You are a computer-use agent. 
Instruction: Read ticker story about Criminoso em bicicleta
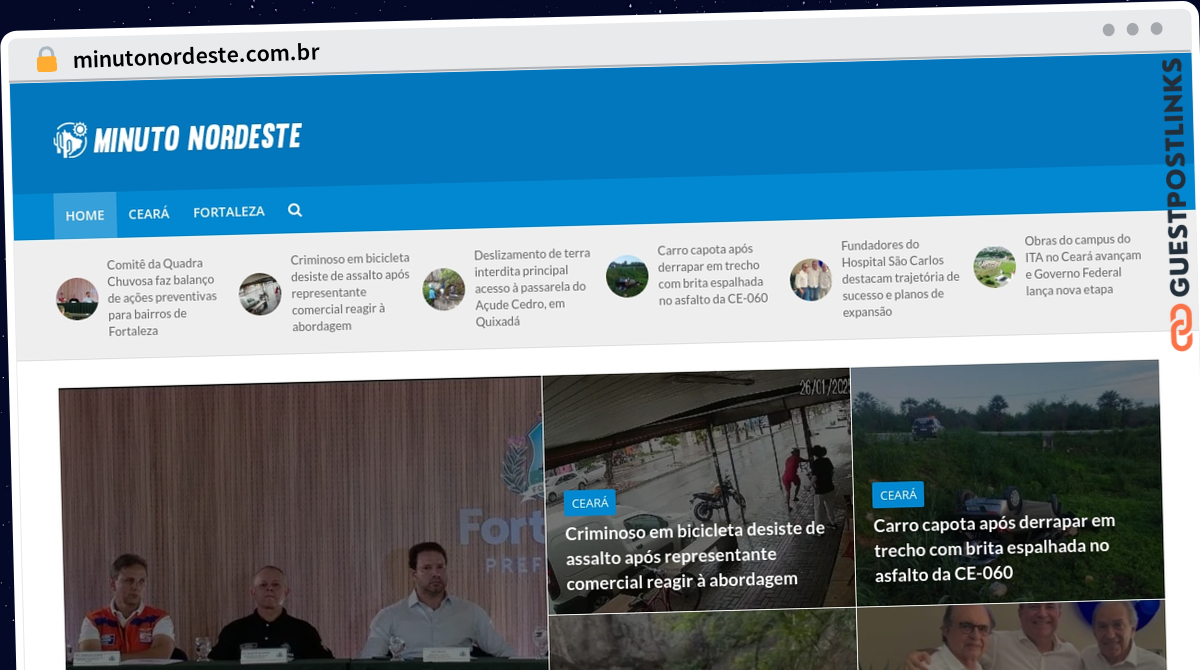pos(350,292)
